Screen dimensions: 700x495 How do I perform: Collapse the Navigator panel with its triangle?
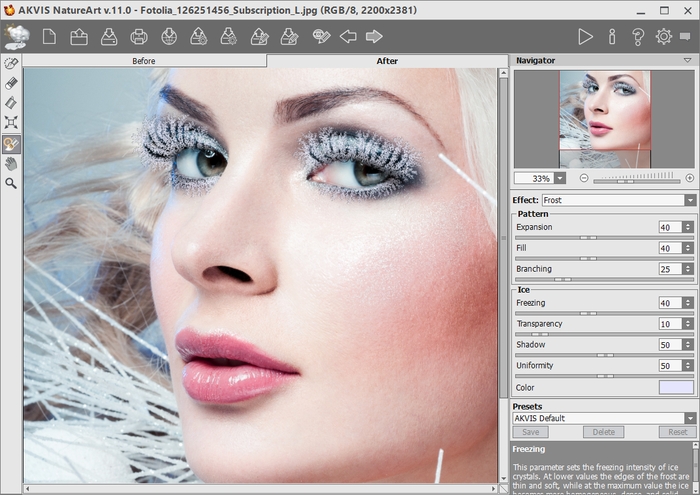688,60
